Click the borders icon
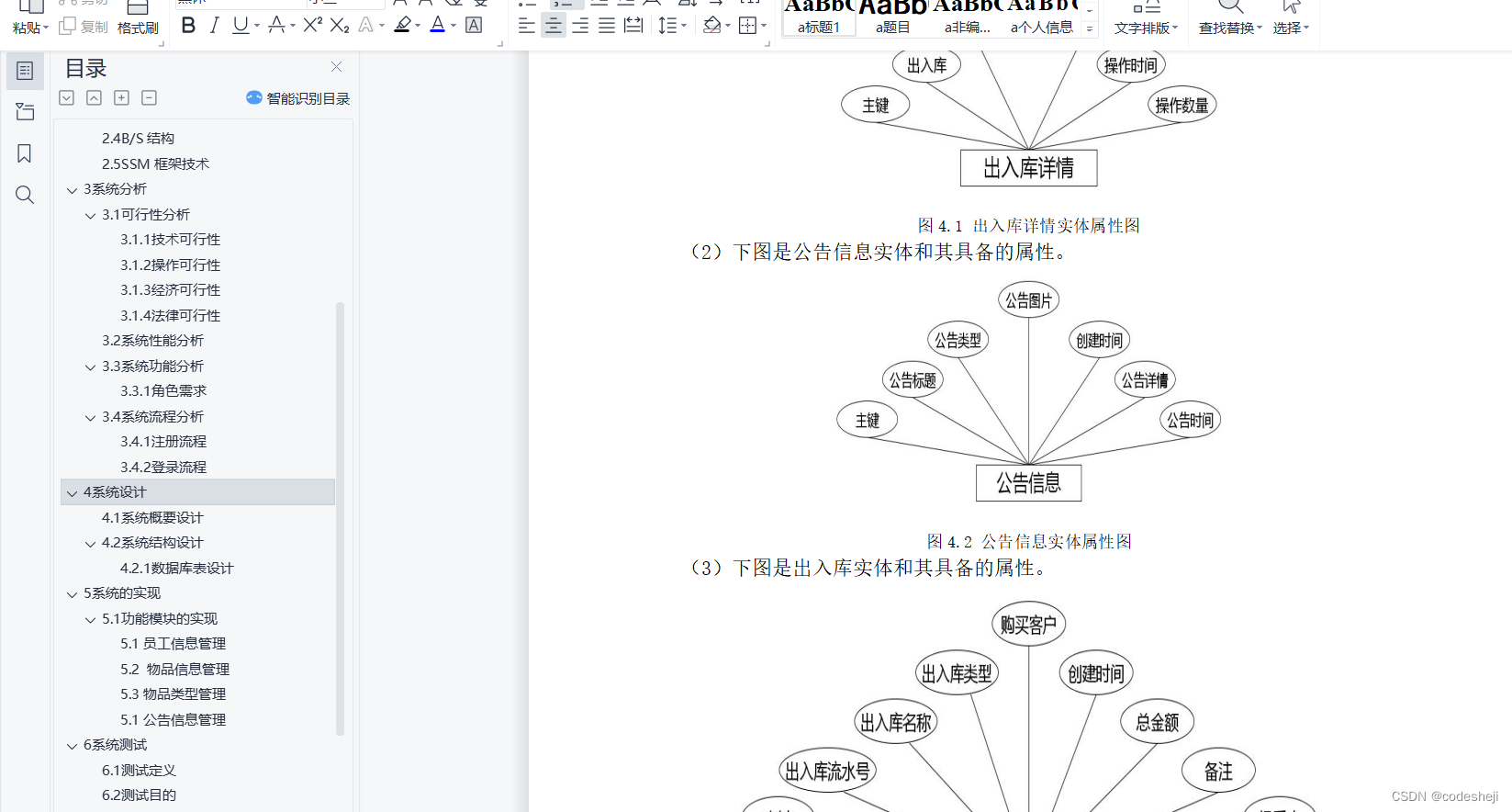Image resolution: width=1512 pixels, height=812 pixels. (747, 26)
